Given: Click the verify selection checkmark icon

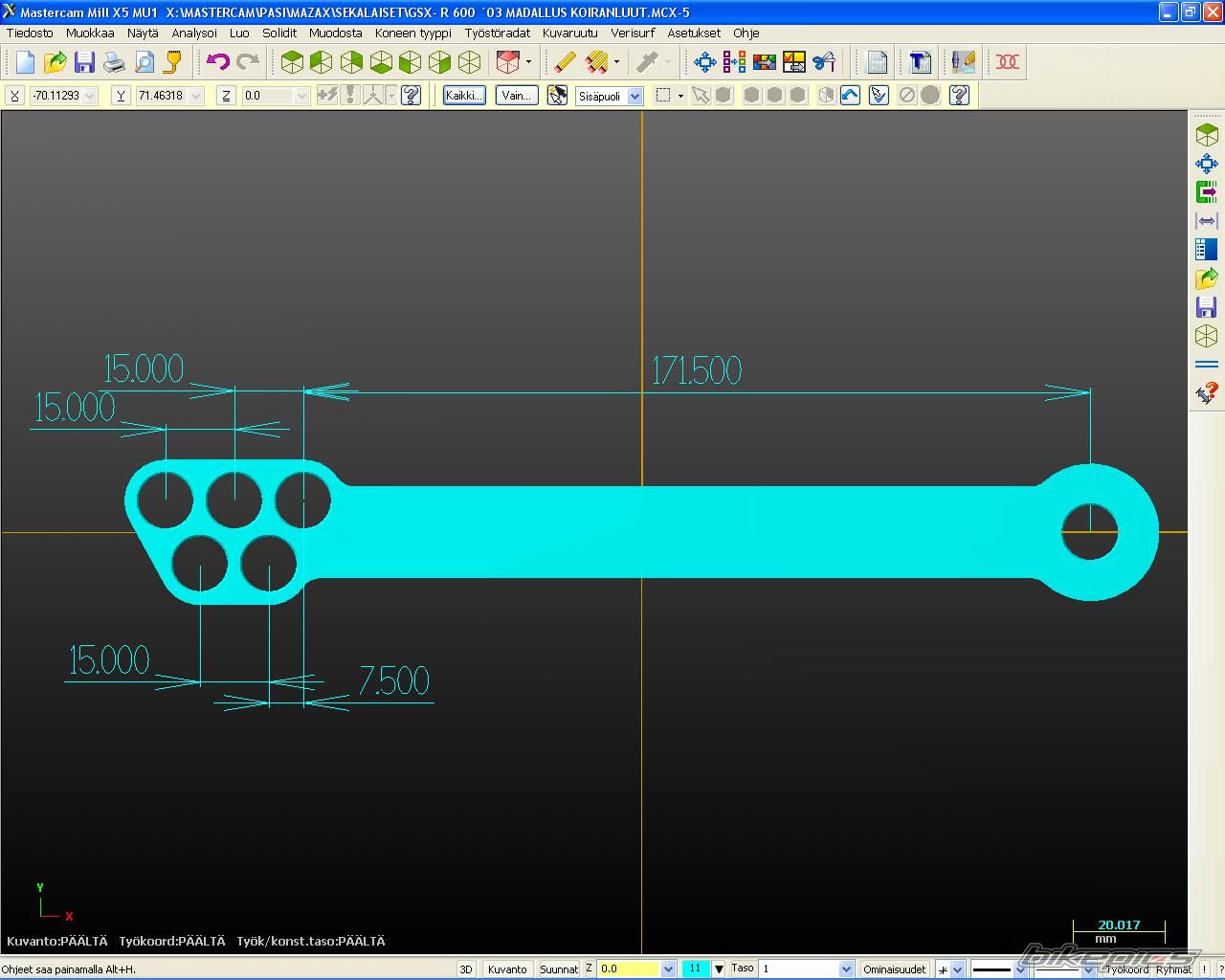Looking at the screenshot, I should pyautogui.click(x=879, y=95).
